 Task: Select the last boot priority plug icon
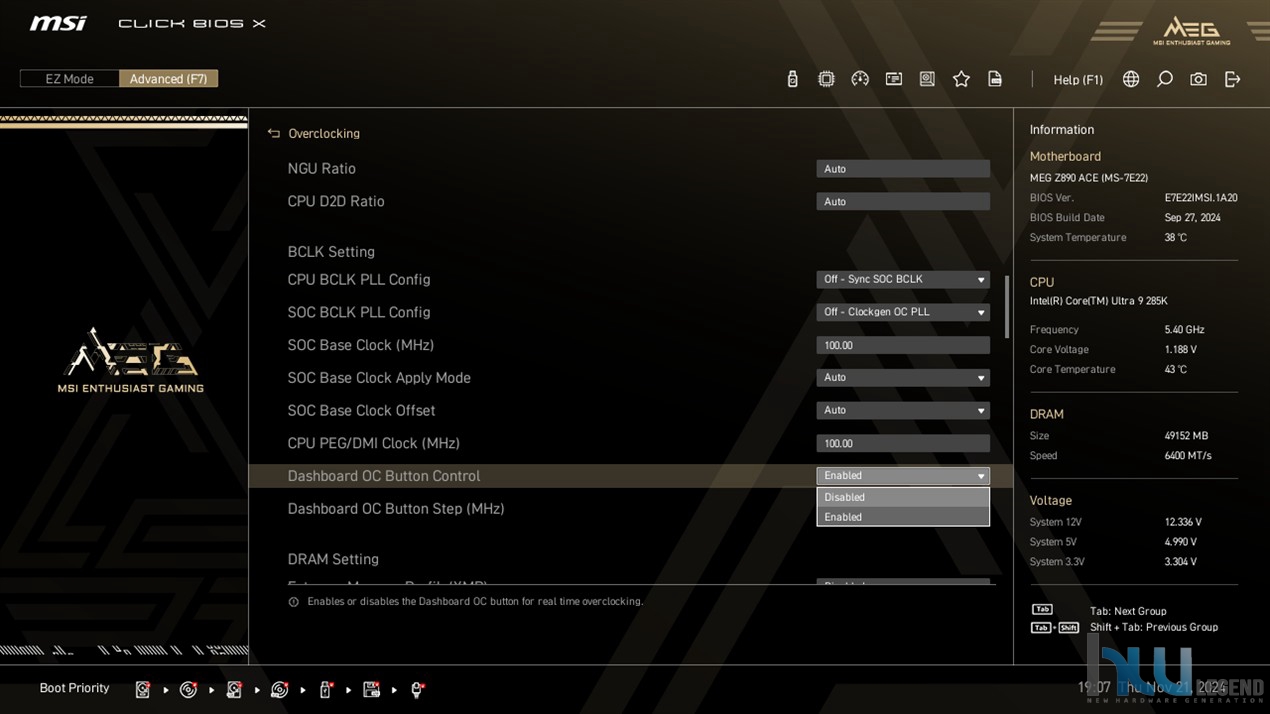point(417,689)
